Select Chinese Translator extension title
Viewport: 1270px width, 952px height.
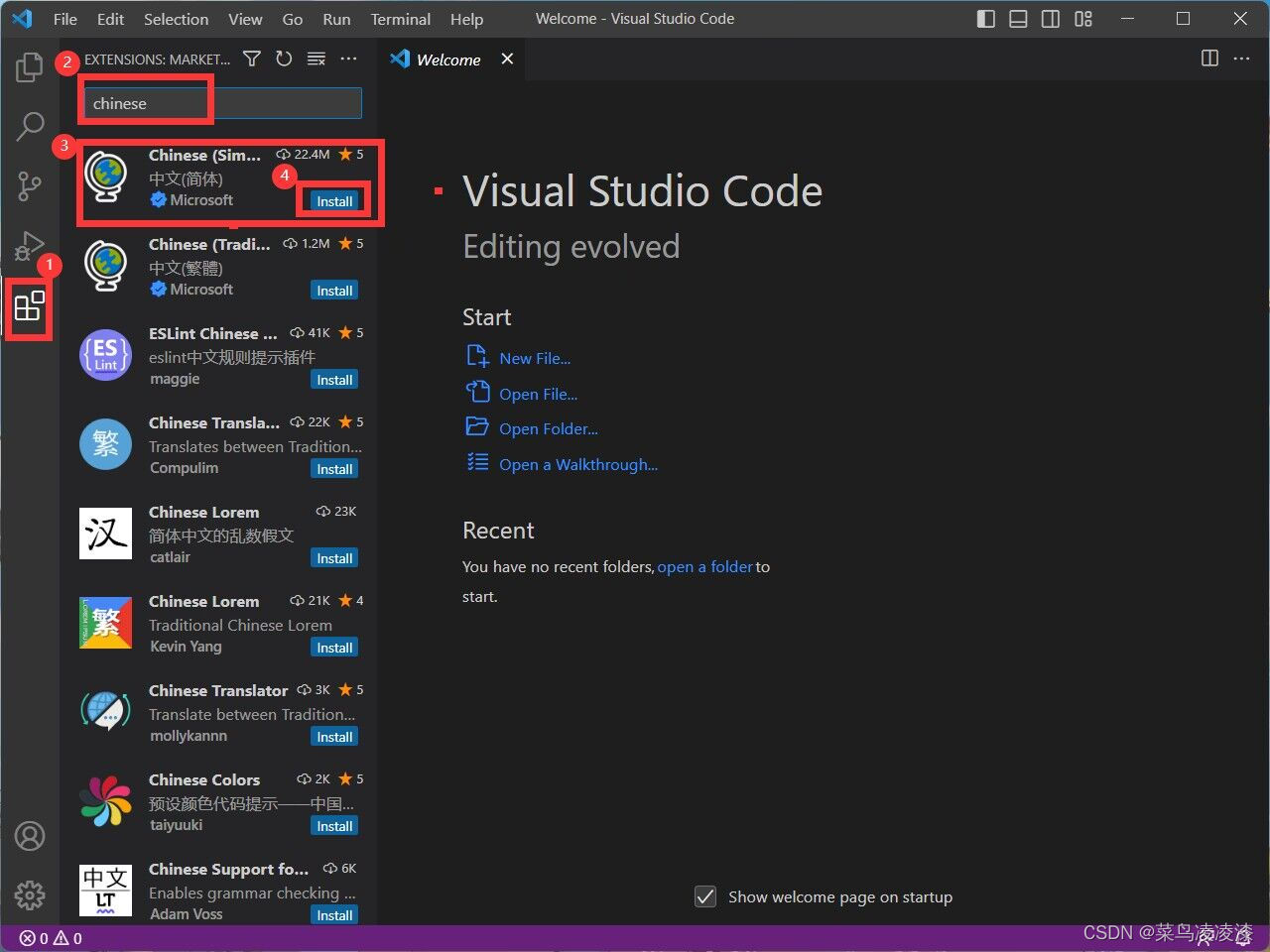coord(218,690)
